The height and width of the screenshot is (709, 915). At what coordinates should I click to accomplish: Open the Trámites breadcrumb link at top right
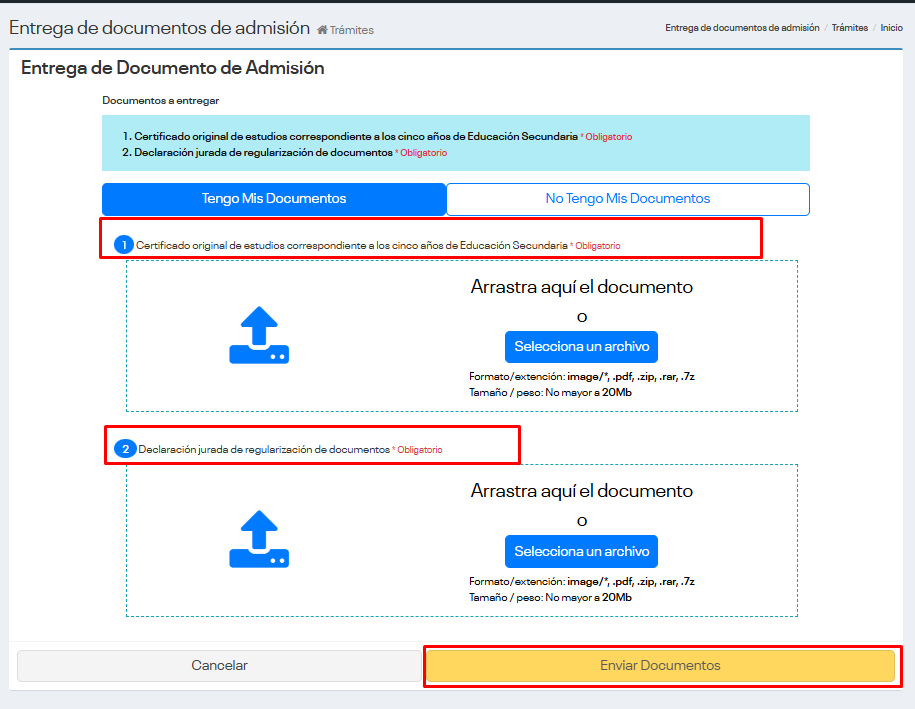[849, 28]
